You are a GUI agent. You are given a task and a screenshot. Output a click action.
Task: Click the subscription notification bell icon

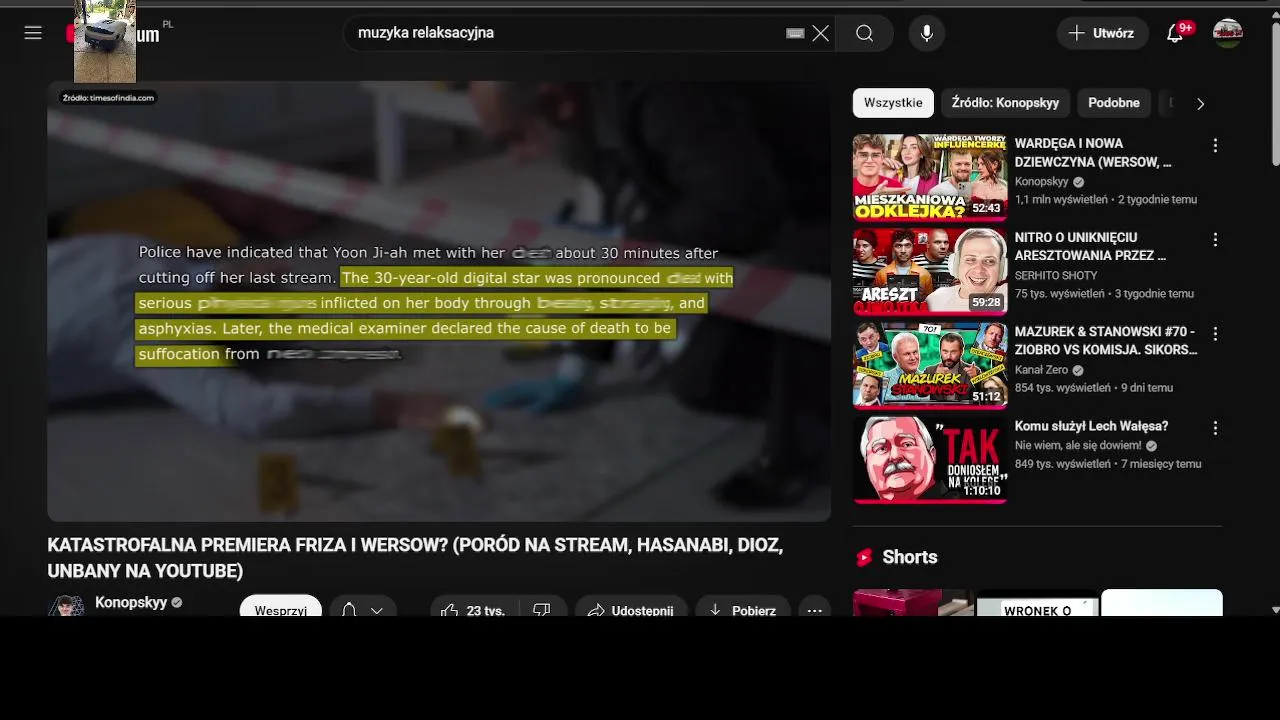coord(349,609)
